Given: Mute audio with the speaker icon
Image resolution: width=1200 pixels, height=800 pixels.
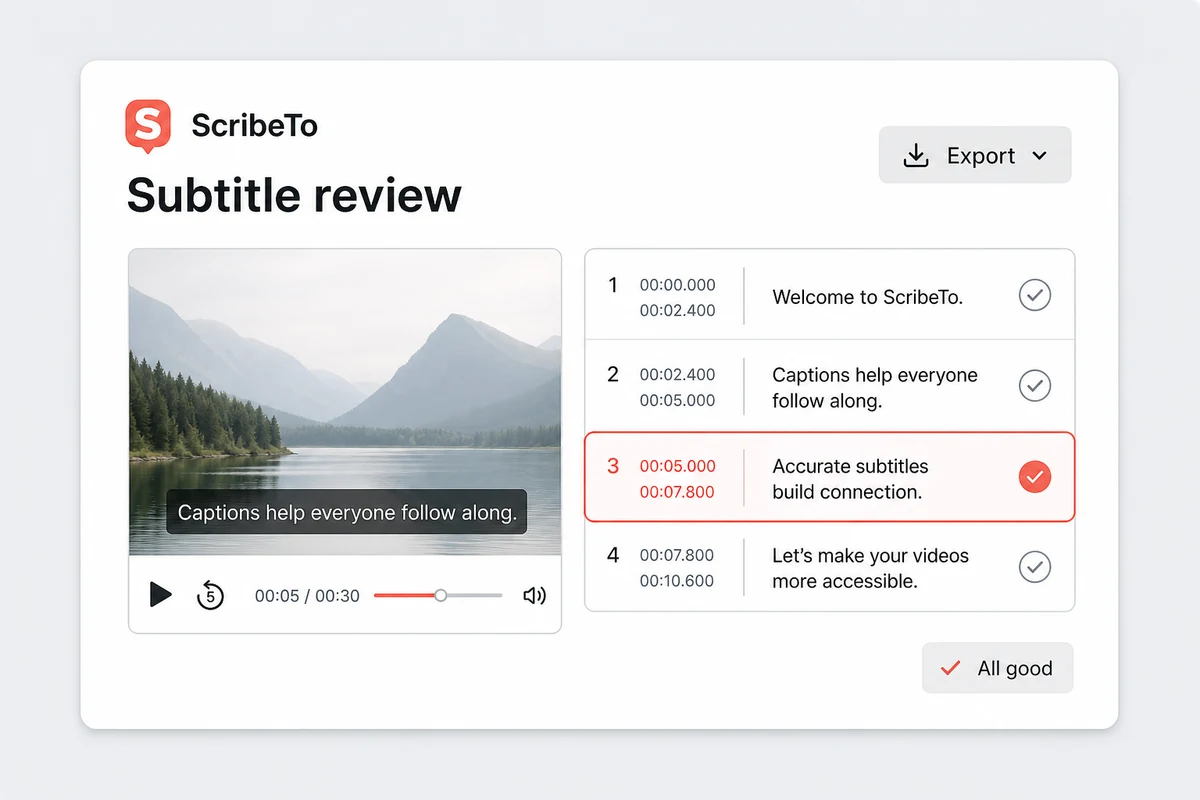Looking at the screenshot, I should coord(534,596).
